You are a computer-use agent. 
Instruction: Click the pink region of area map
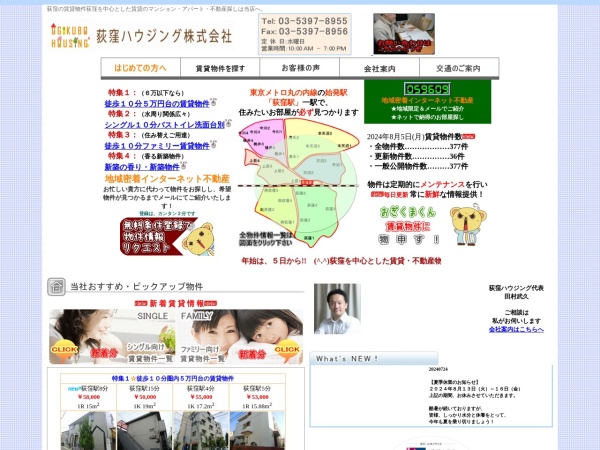coord(262,135)
